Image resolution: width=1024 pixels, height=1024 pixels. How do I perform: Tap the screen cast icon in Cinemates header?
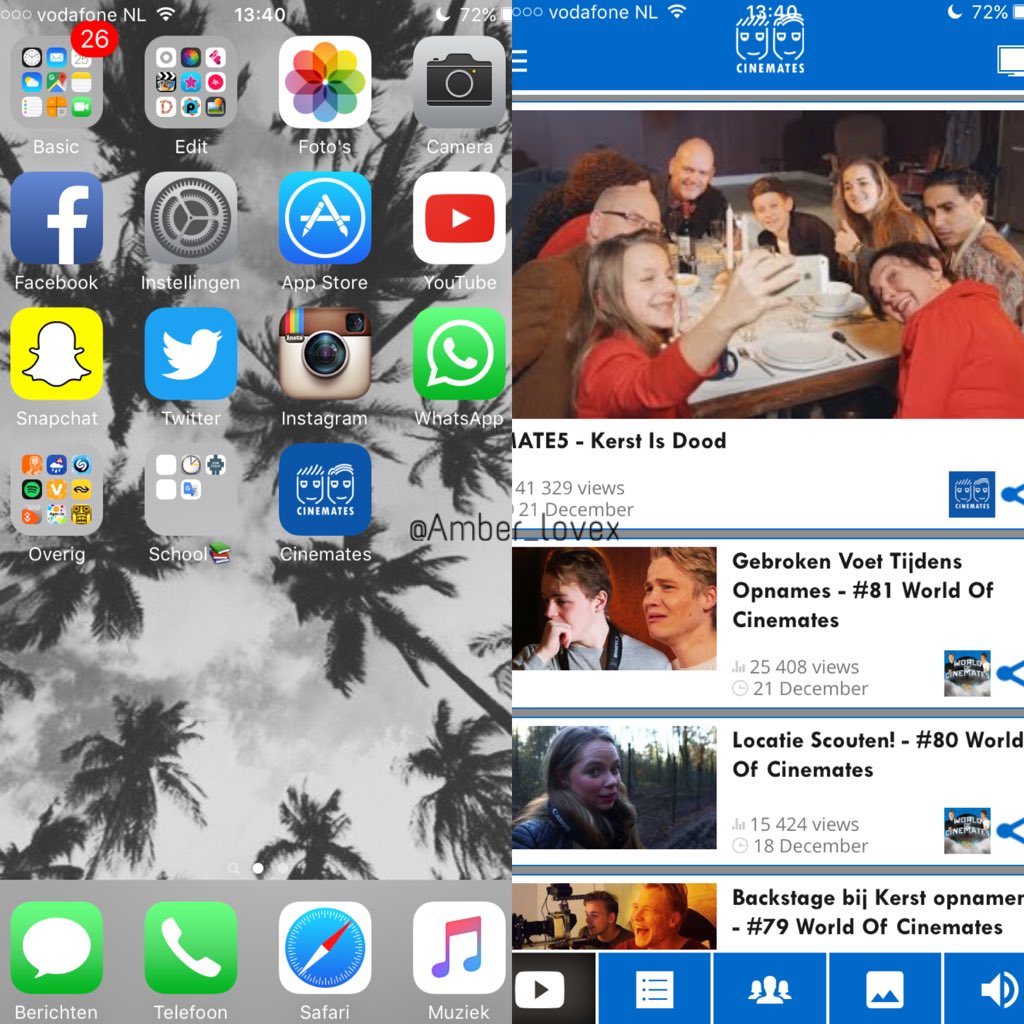pos(1011,61)
